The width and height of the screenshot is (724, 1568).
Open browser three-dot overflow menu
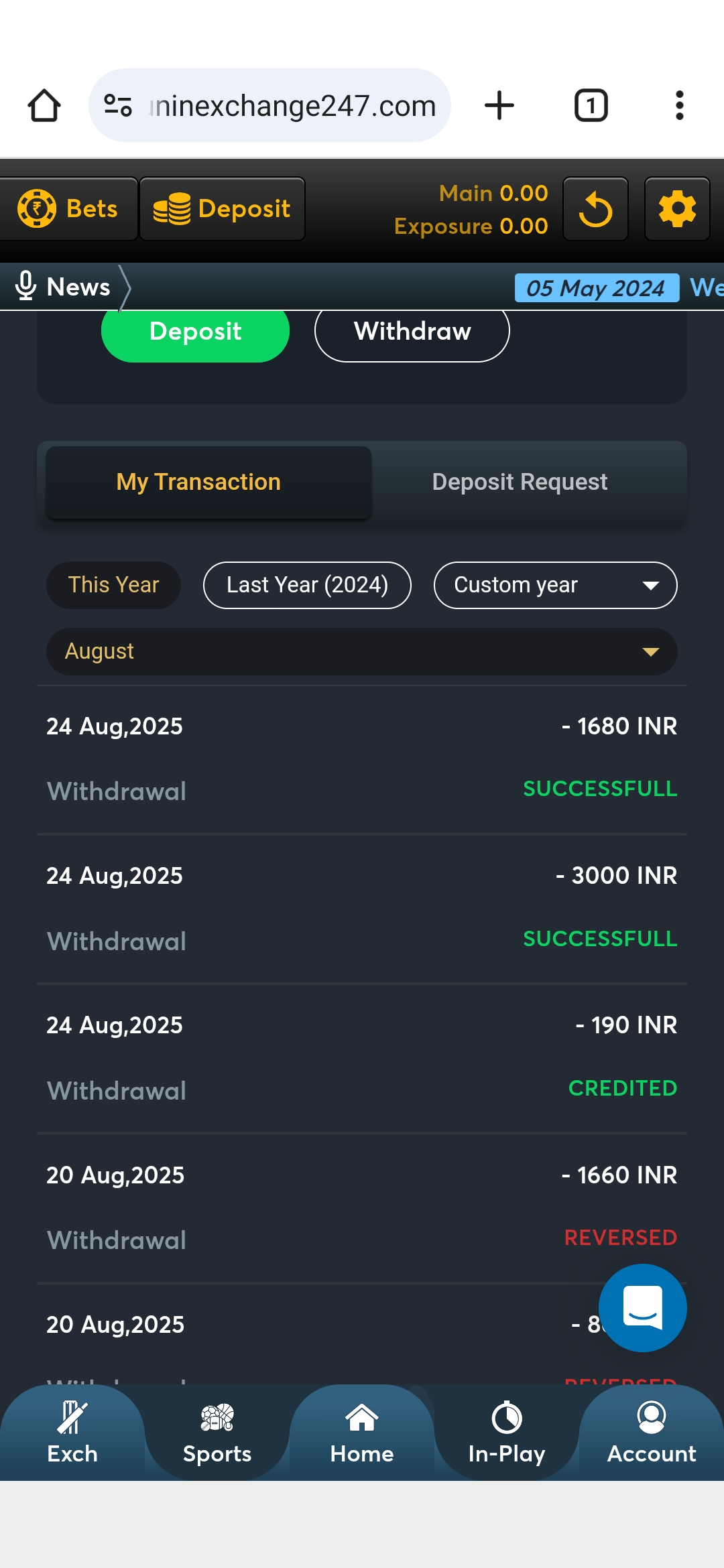[679, 106]
